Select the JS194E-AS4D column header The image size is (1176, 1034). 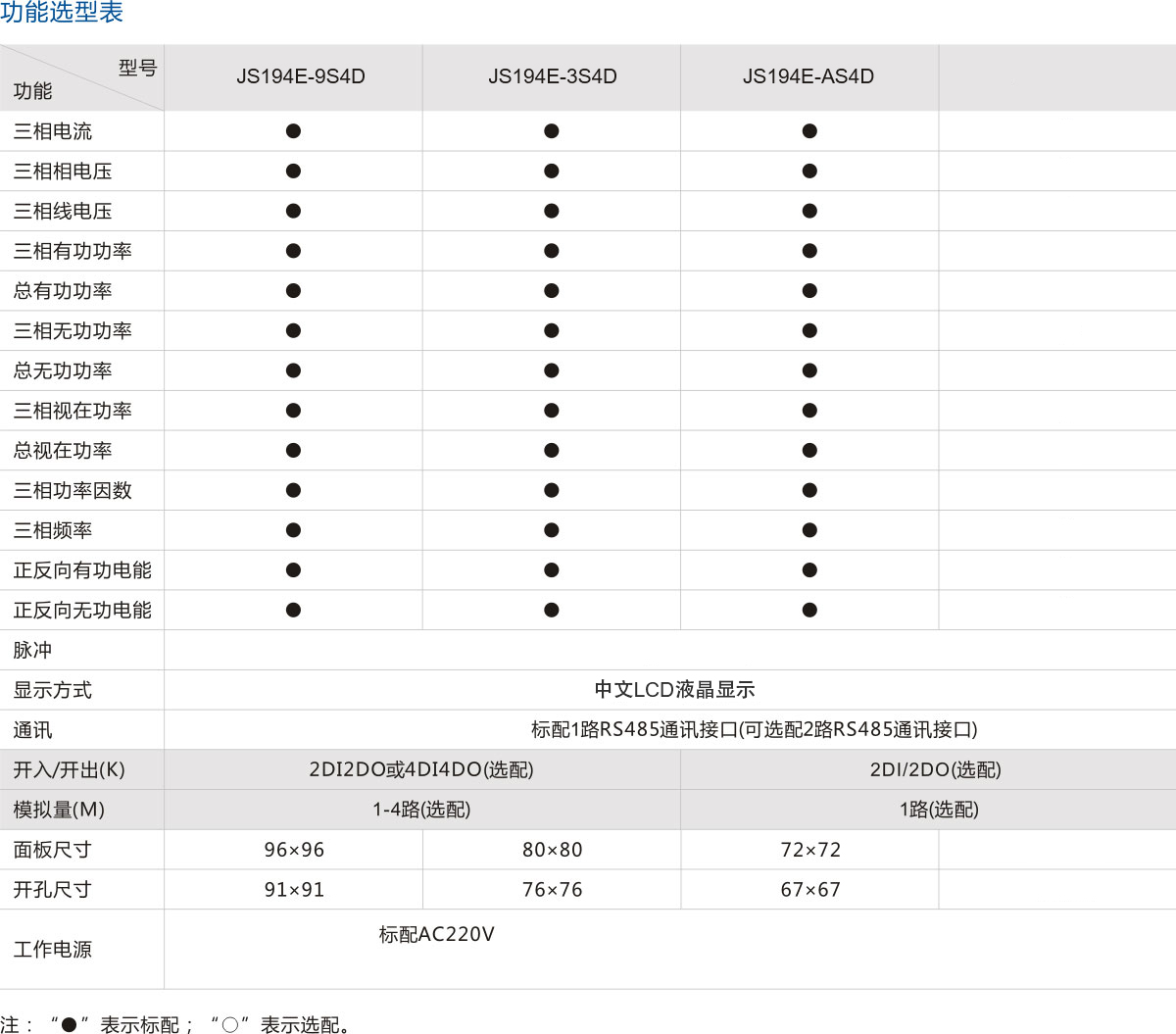click(x=808, y=76)
